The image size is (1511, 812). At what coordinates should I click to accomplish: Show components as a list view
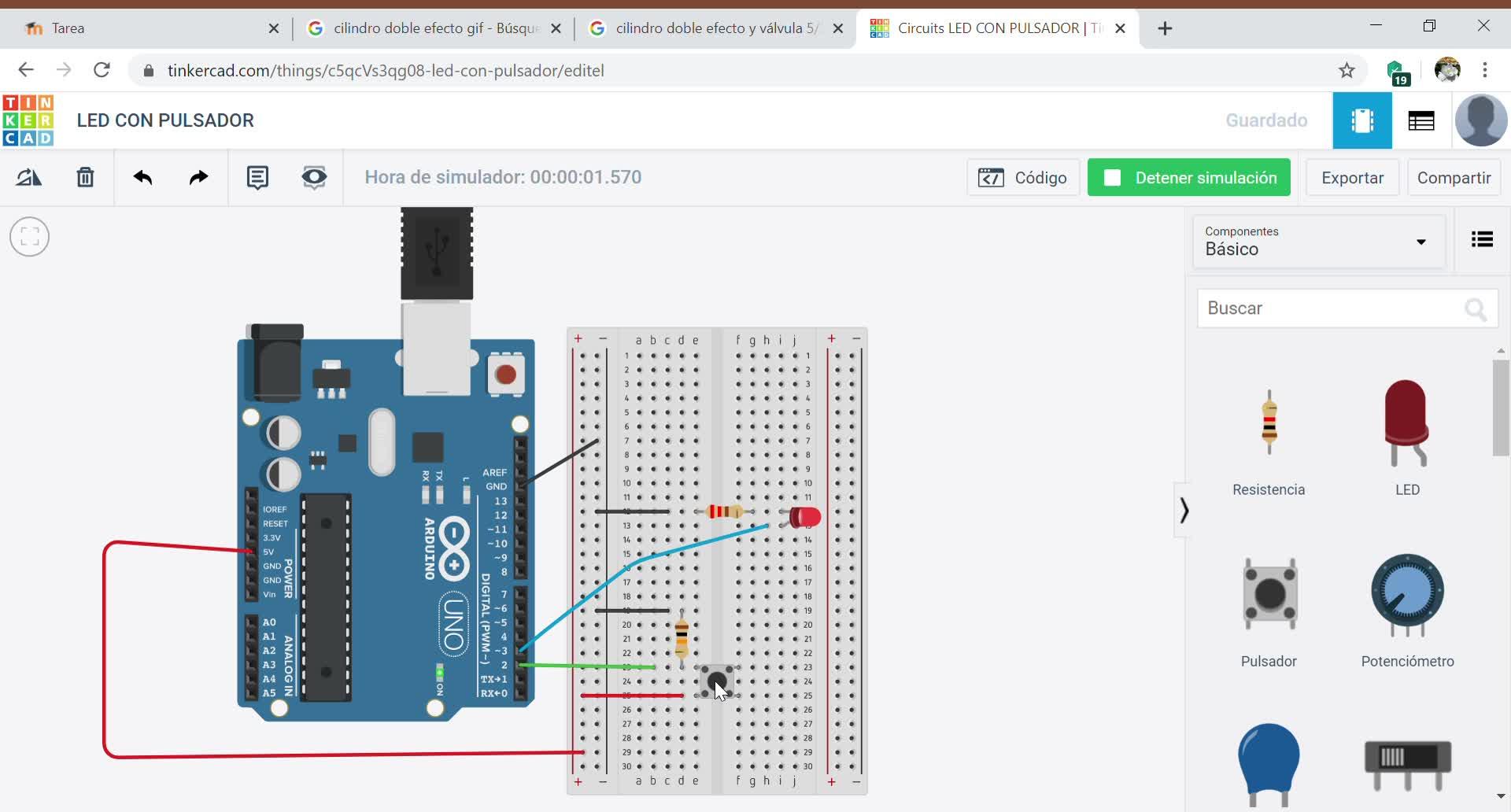[x=1482, y=239]
